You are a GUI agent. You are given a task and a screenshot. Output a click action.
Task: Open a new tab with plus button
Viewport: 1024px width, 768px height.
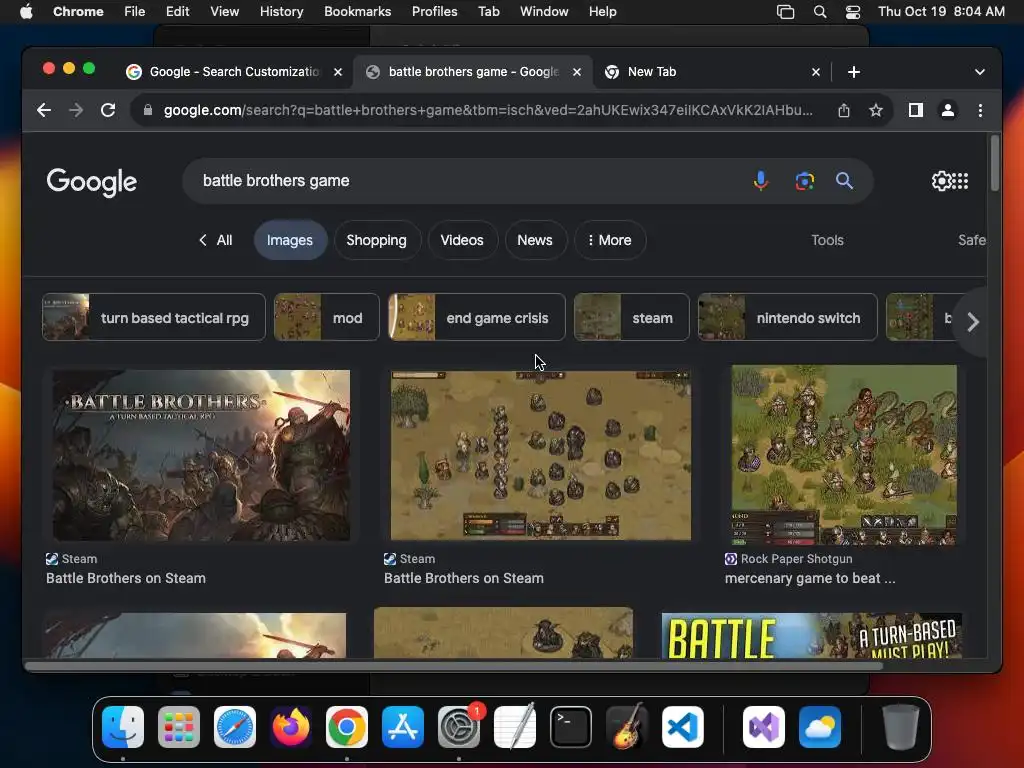pos(854,72)
